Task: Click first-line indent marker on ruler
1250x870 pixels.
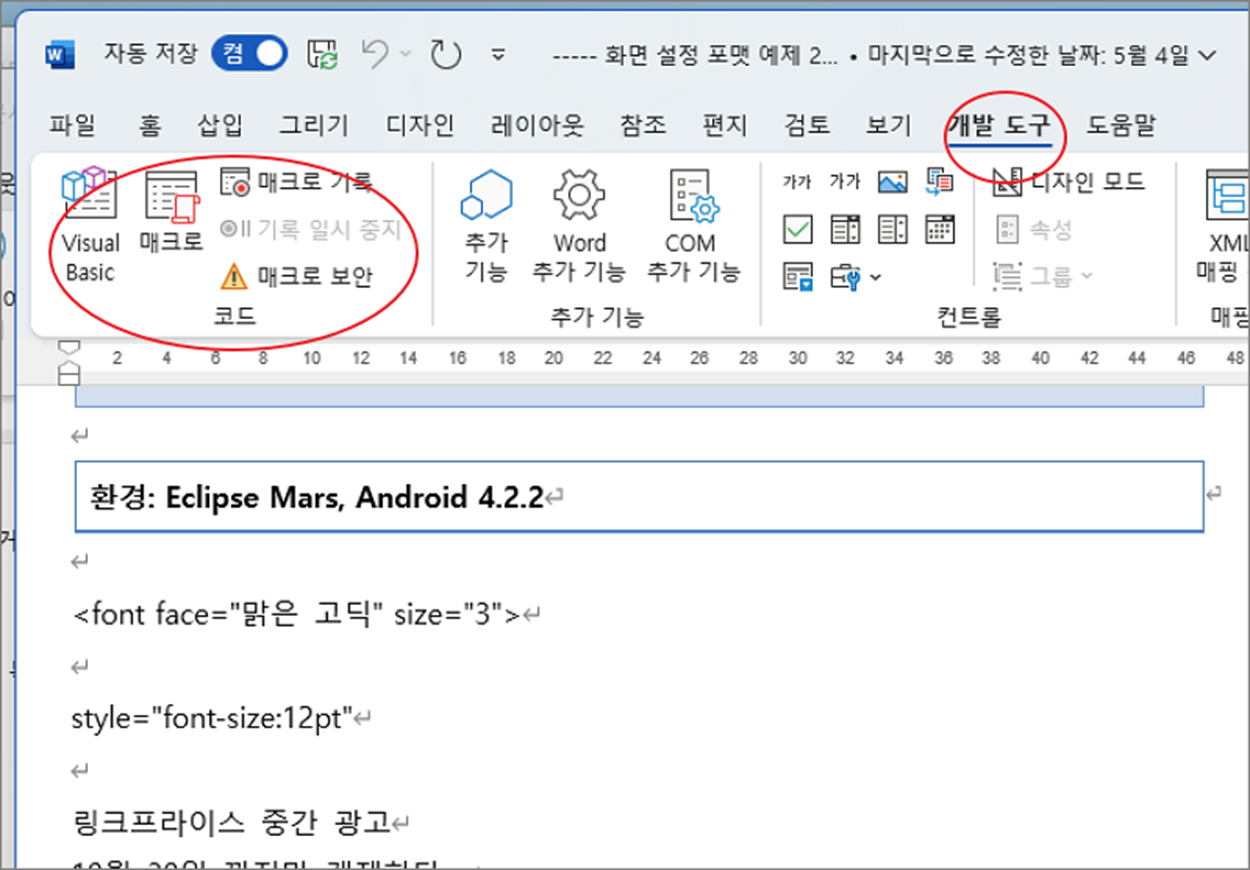Action: [69, 348]
